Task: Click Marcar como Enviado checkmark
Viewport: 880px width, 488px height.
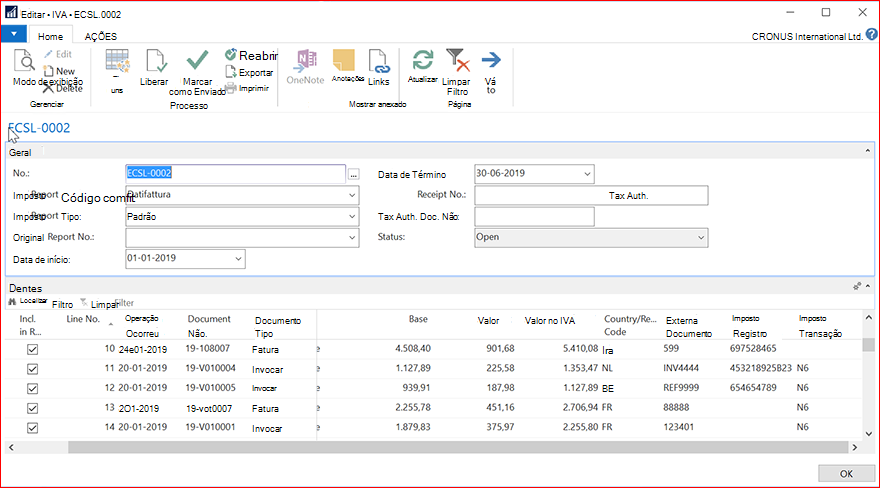Action: coord(198,61)
